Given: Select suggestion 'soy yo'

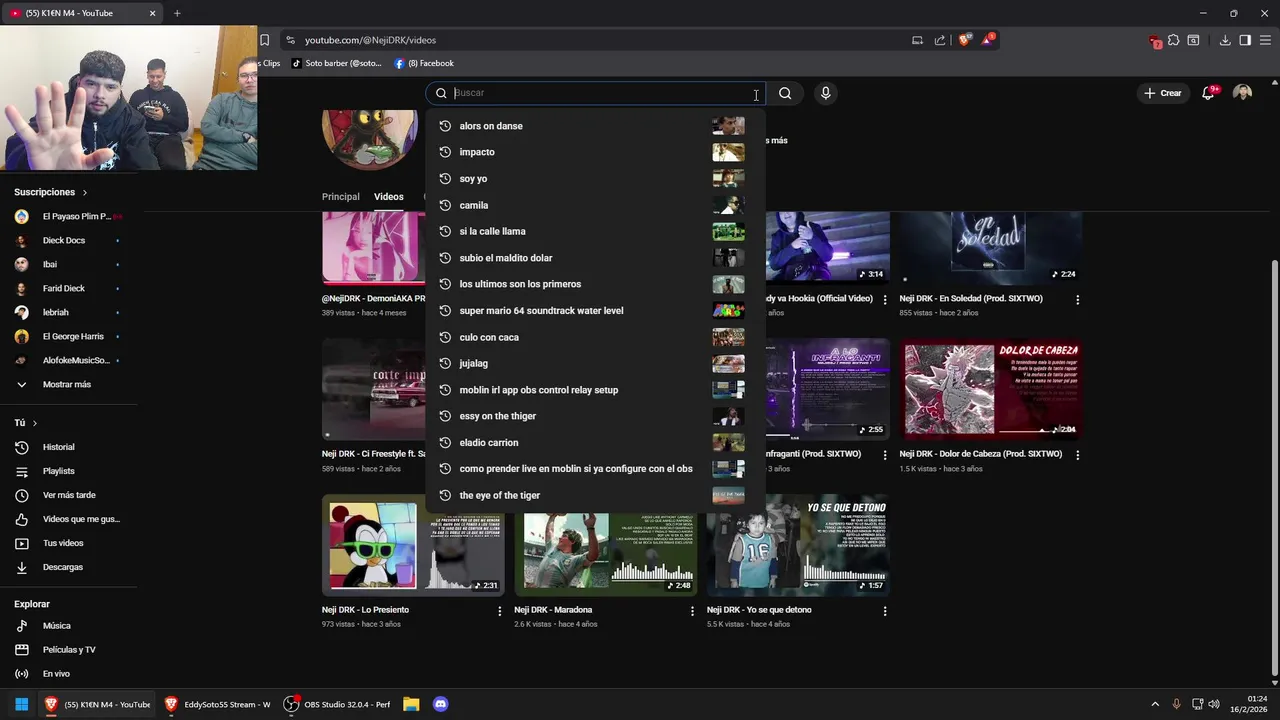Looking at the screenshot, I should (595, 179).
